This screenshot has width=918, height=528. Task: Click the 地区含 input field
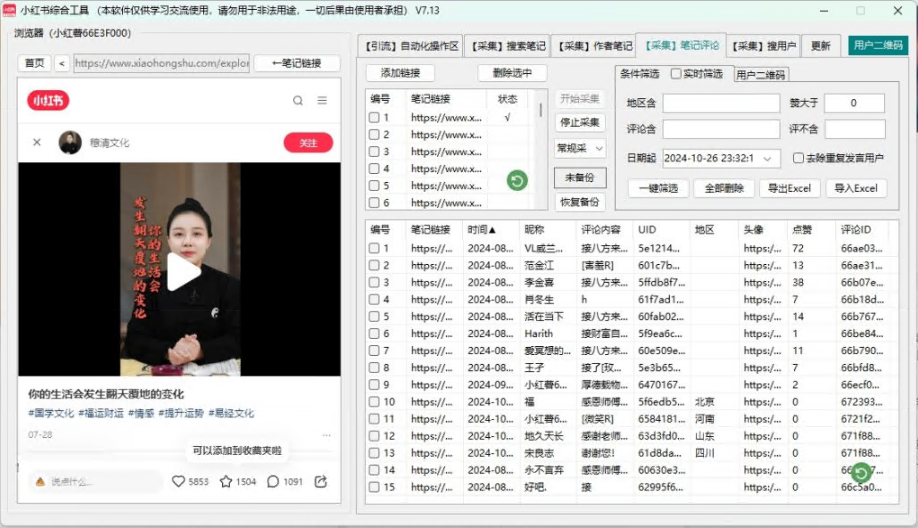[721, 103]
